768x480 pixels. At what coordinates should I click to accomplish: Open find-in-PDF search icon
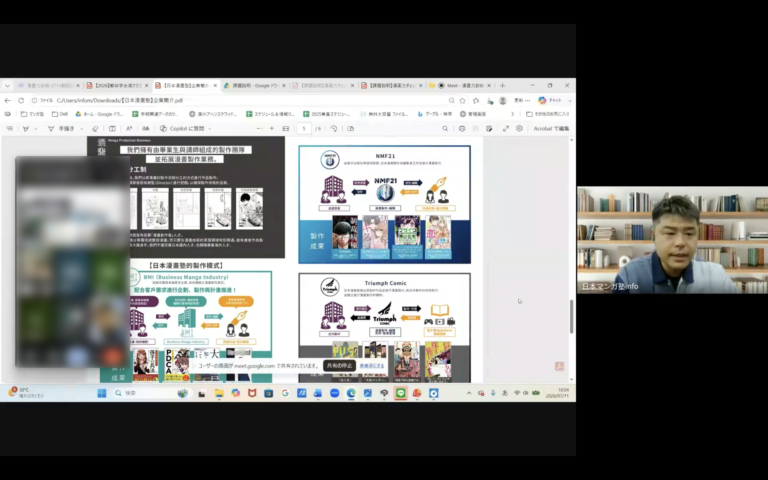(445, 128)
